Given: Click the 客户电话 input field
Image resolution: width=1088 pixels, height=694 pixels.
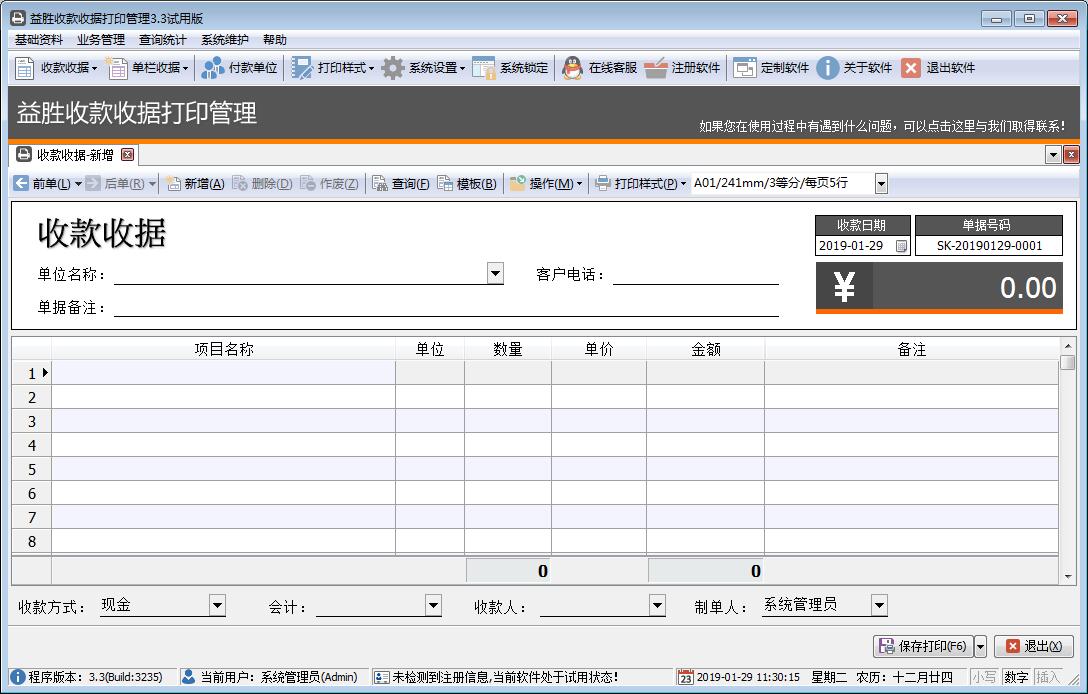Looking at the screenshot, I should click(x=695, y=274).
